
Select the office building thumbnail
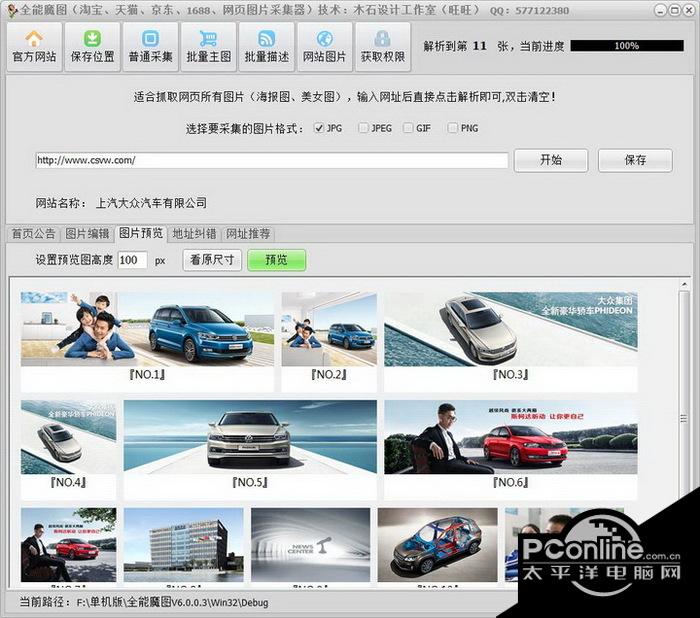183,545
